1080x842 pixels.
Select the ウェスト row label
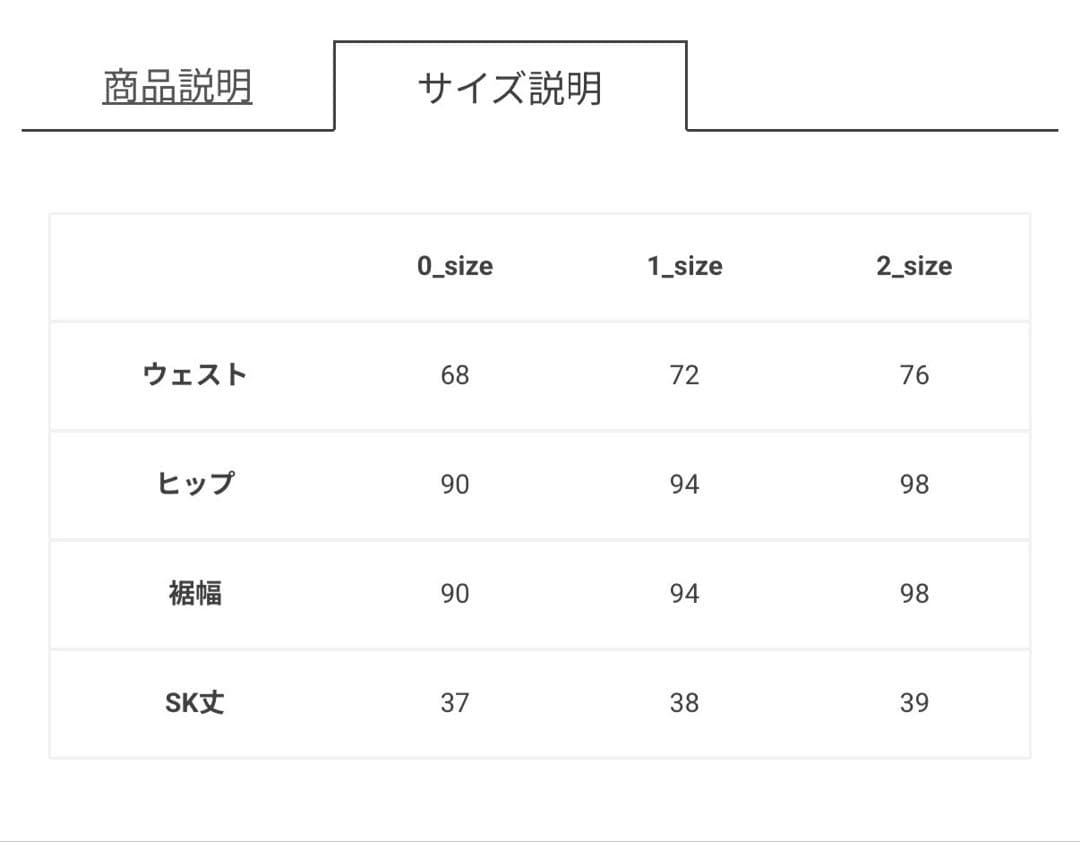click(x=195, y=375)
